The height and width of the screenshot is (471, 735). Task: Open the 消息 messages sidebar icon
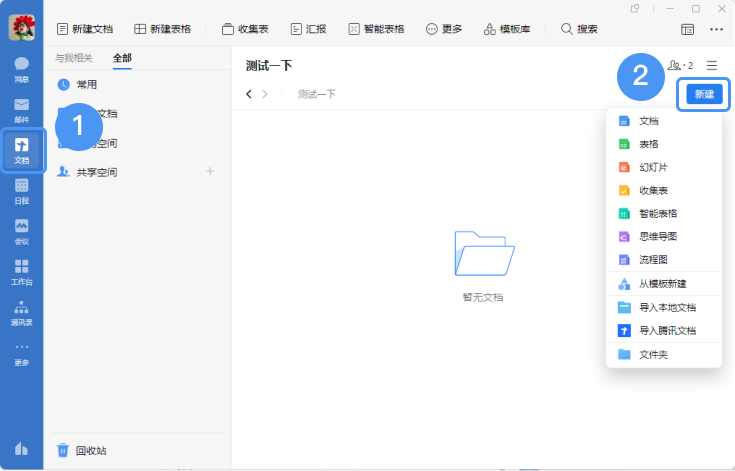click(x=22, y=70)
